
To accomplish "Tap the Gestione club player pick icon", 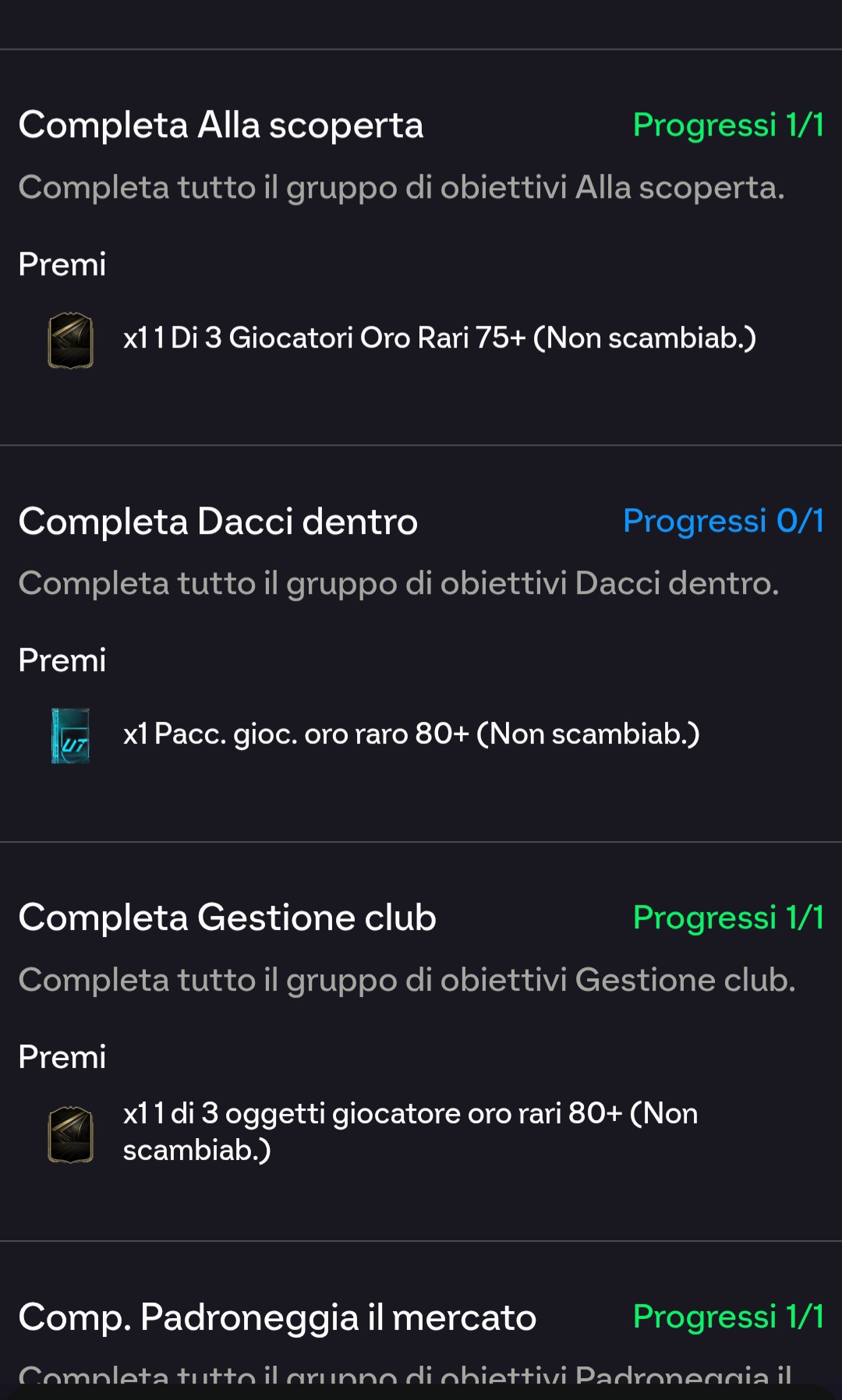I will 71,1134.
